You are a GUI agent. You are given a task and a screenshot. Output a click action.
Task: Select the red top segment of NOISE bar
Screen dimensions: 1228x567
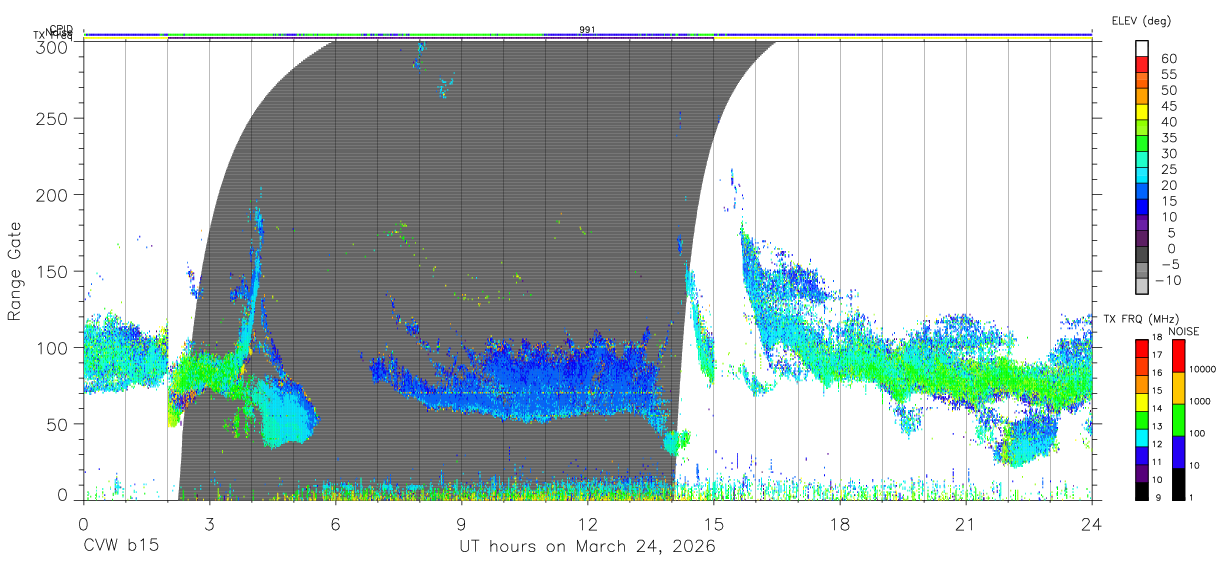tap(1177, 355)
